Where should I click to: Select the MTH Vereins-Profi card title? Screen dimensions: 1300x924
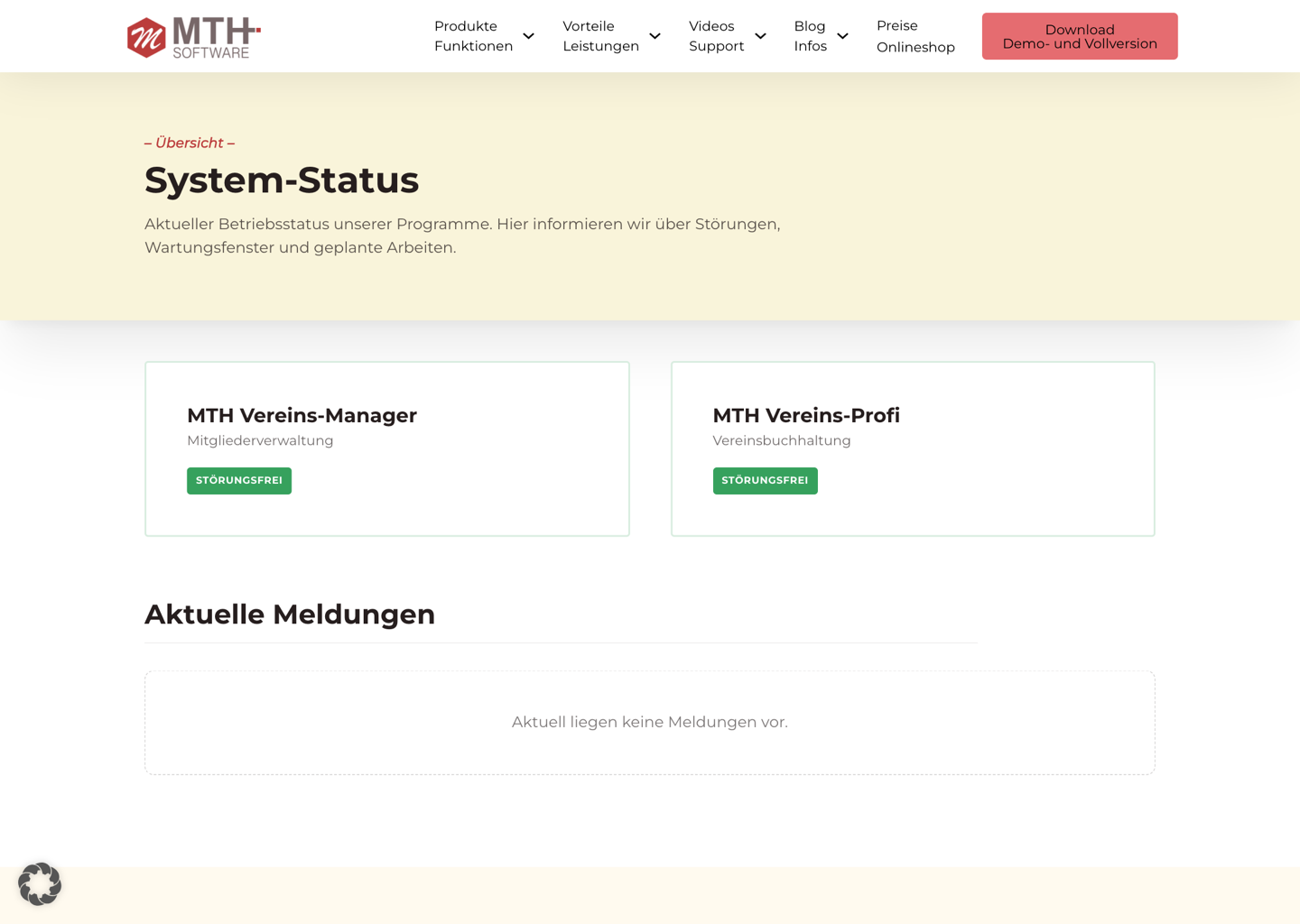click(x=806, y=415)
